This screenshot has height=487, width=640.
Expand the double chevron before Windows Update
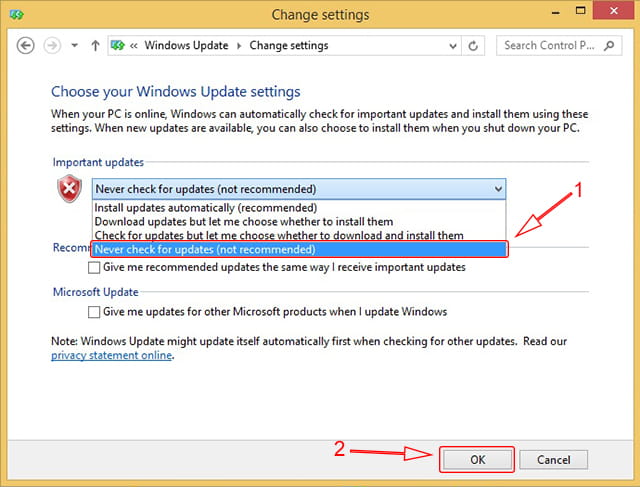[x=133, y=46]
